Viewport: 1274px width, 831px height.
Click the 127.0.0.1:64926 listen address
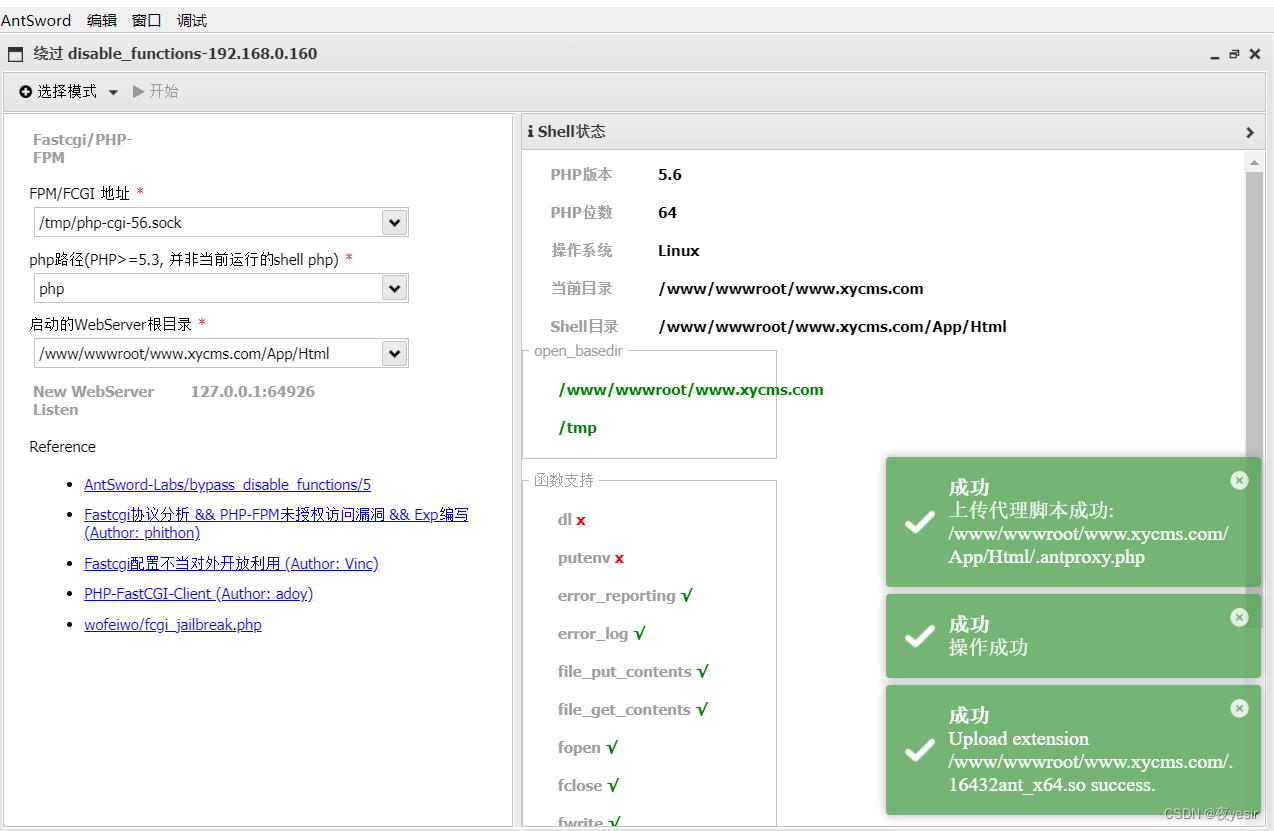pos(253,392)
